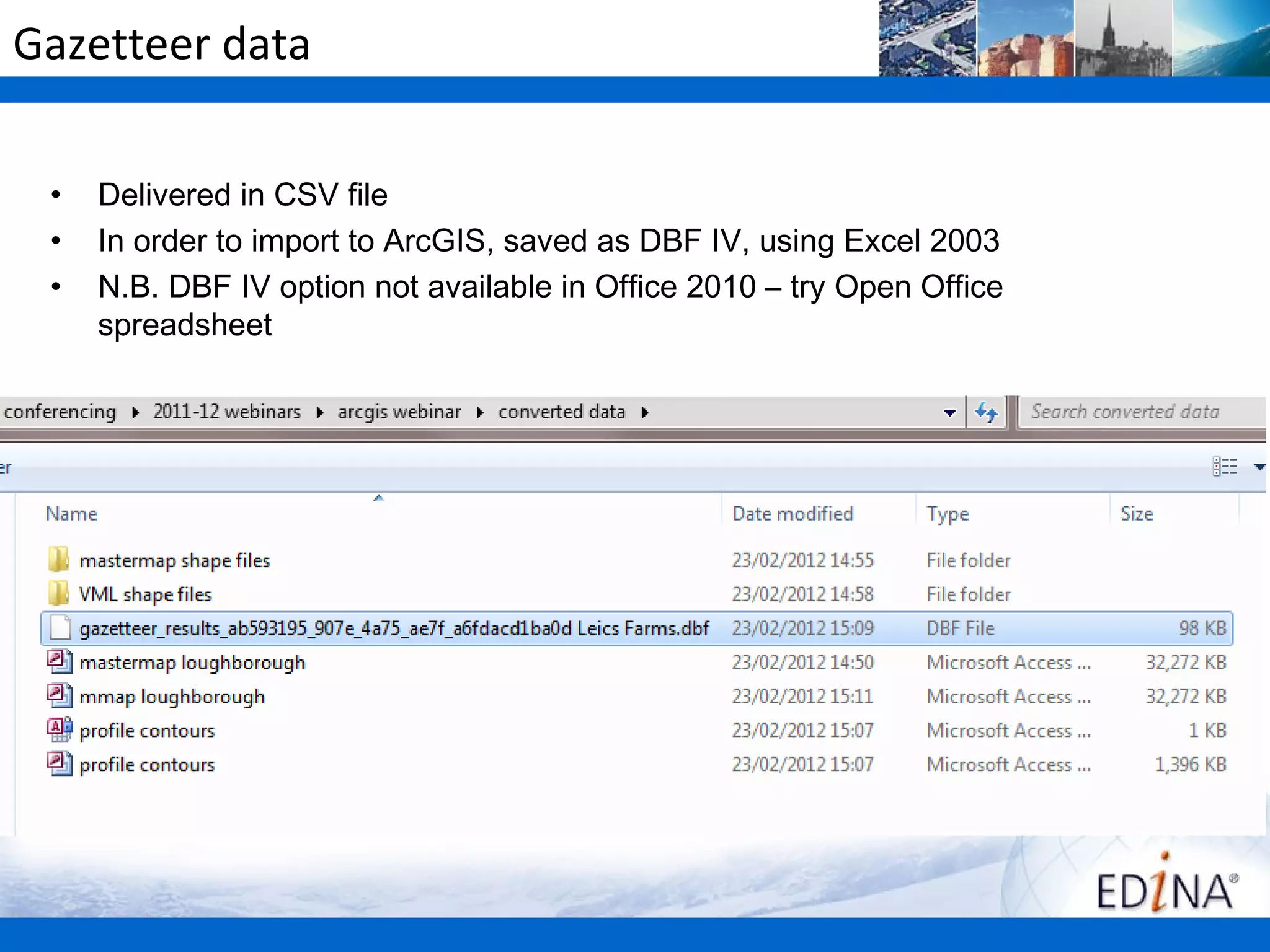Click the date 23/02/2012 15:09

click(x=803, y=628)
